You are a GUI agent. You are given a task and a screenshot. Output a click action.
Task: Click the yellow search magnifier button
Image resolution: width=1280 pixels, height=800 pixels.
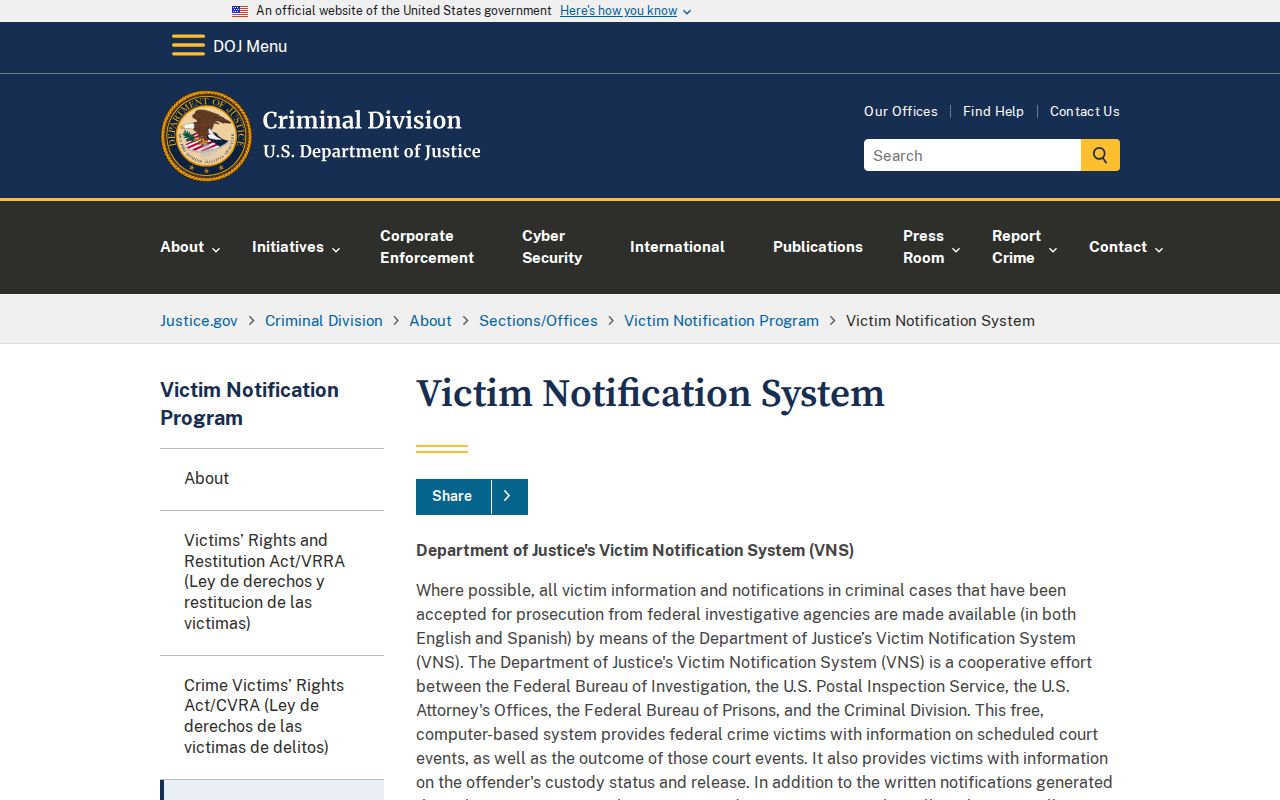click(x=1100, y=155)
